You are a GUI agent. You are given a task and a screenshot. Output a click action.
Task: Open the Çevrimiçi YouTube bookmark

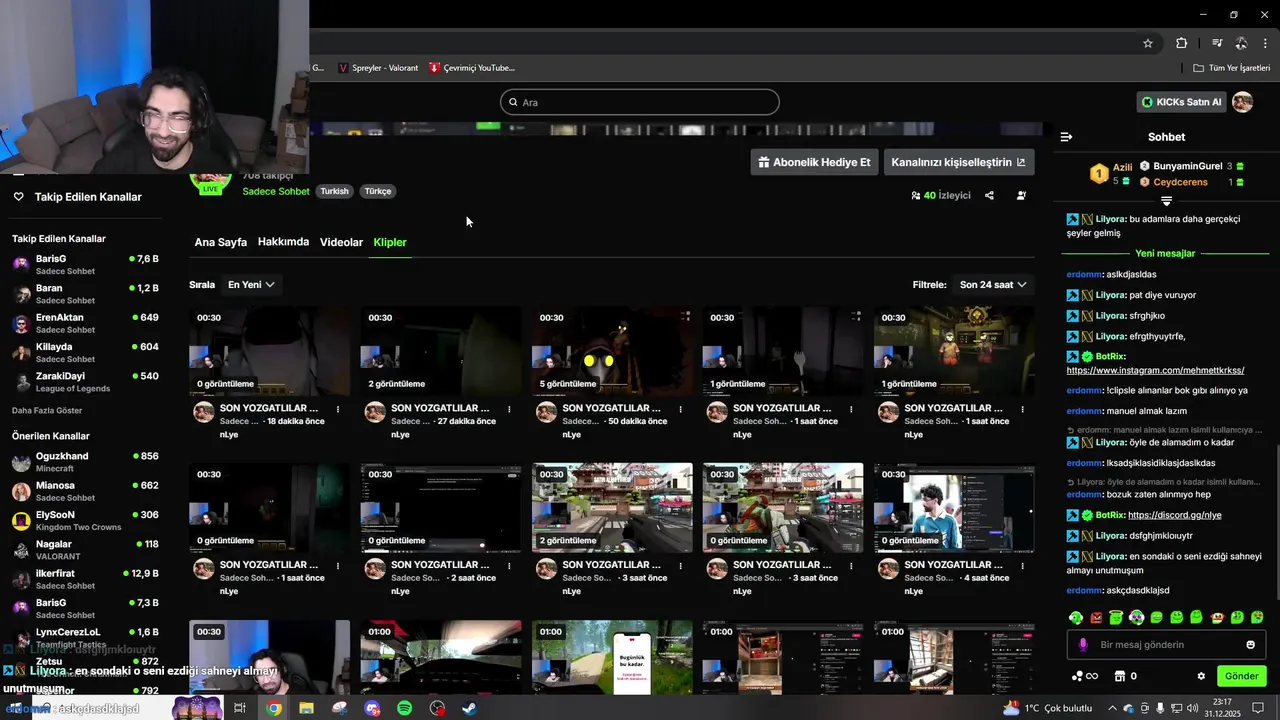coord(472,68)
